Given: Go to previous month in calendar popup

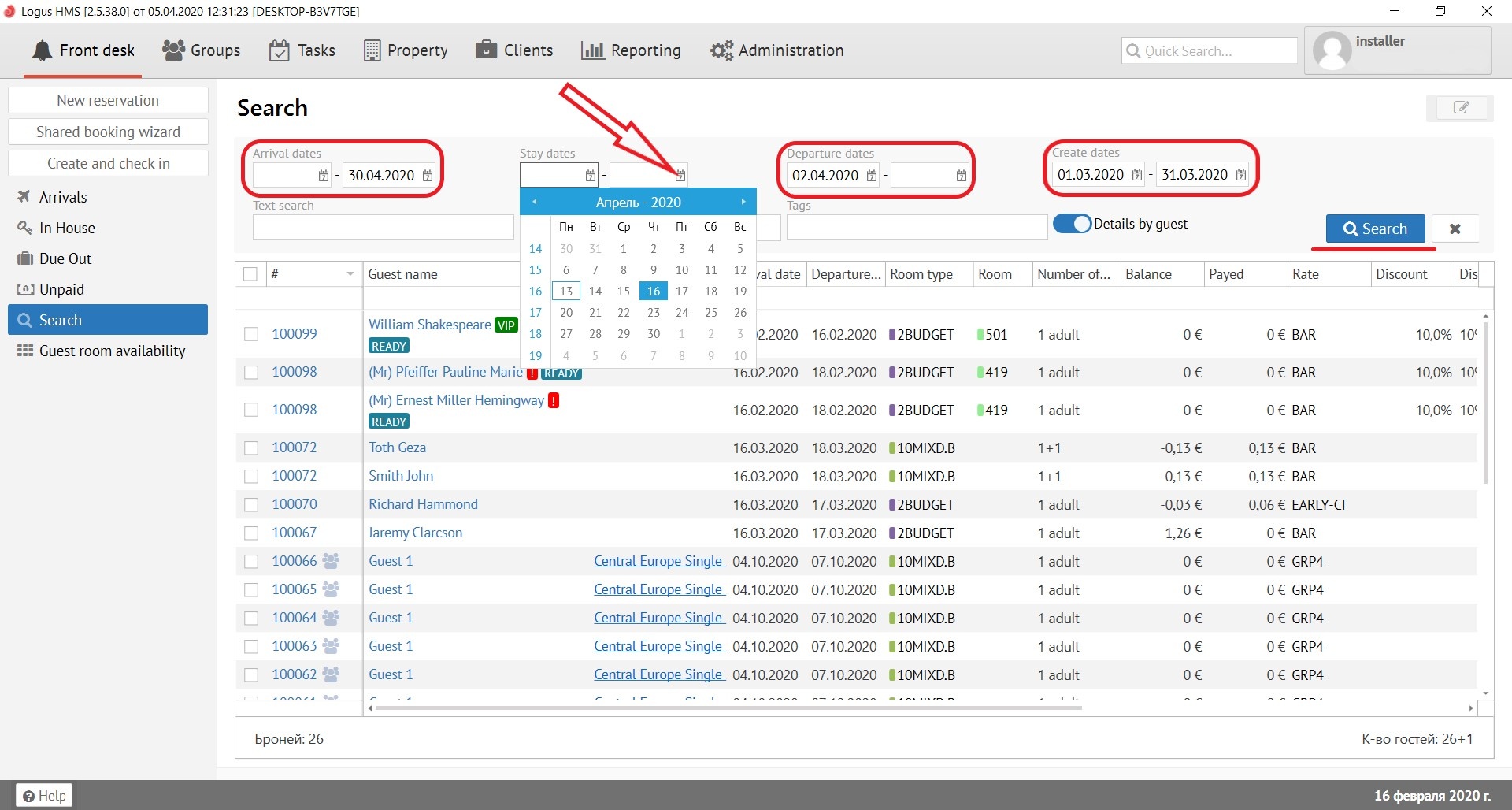Looking at the screenshot, I should 534,202.
